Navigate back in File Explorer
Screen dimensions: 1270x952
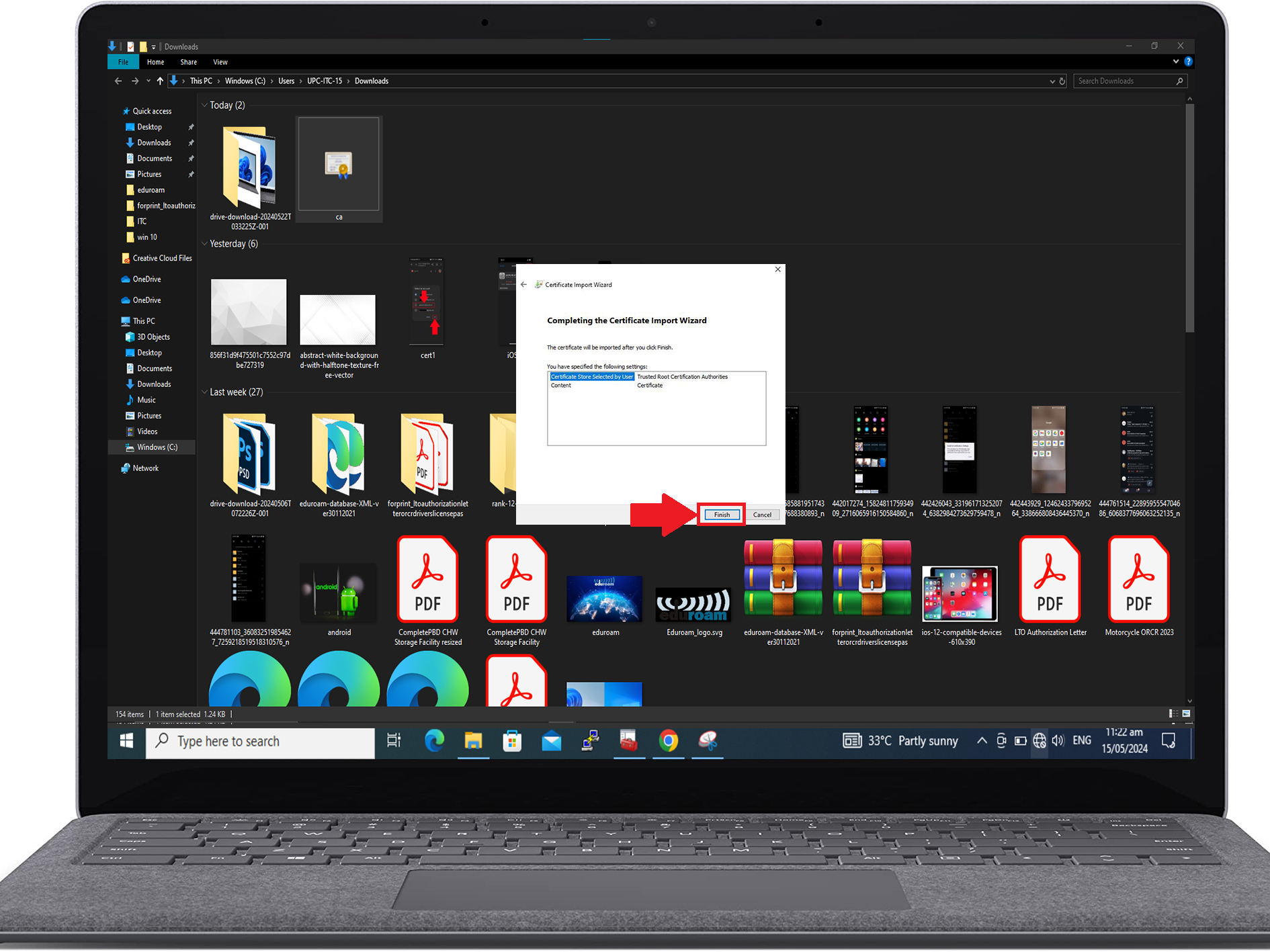[x=118, y=81]
